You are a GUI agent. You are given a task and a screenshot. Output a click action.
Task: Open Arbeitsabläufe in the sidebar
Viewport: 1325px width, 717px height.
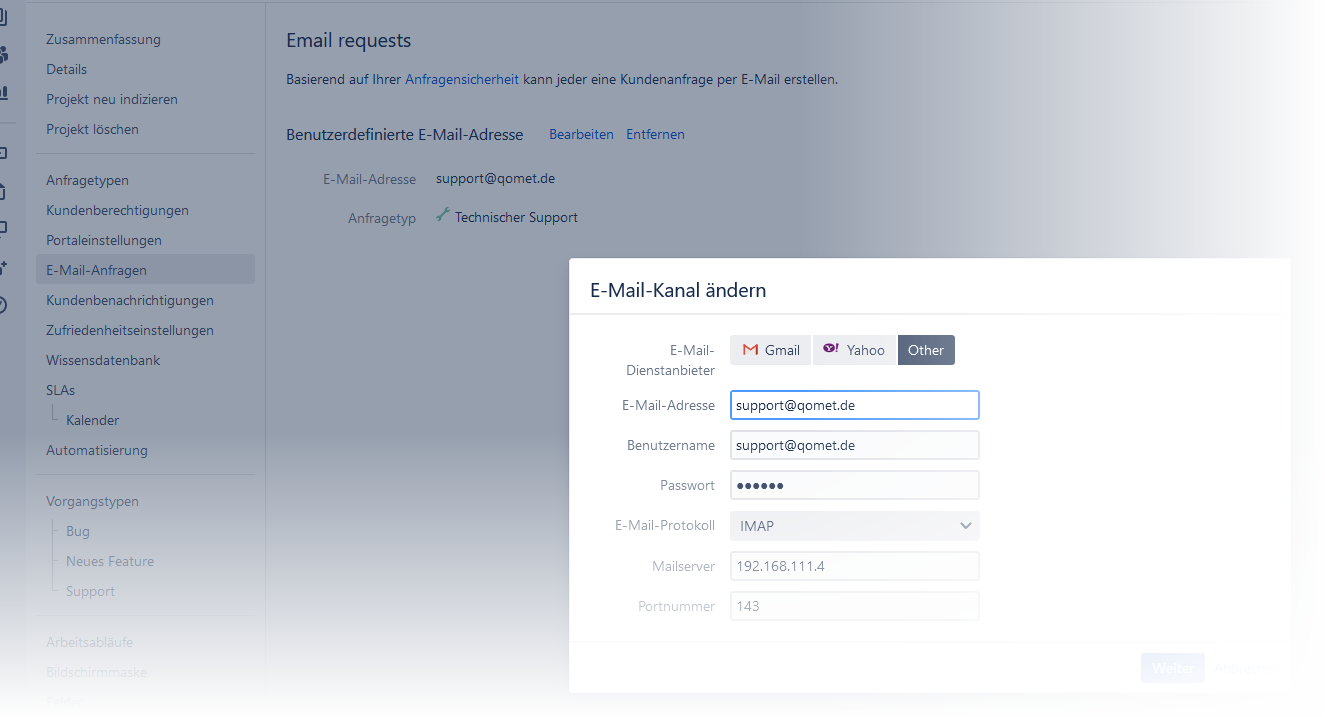pyautogui.click(x=89, y=643)
